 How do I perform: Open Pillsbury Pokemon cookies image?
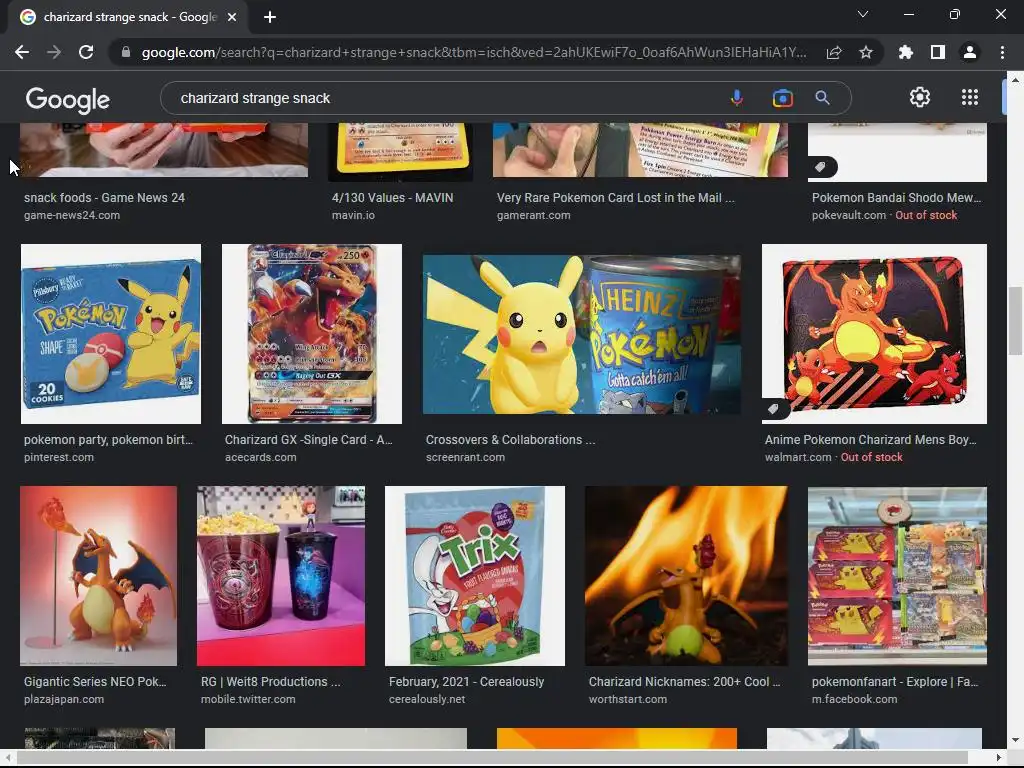pos(111,334)
